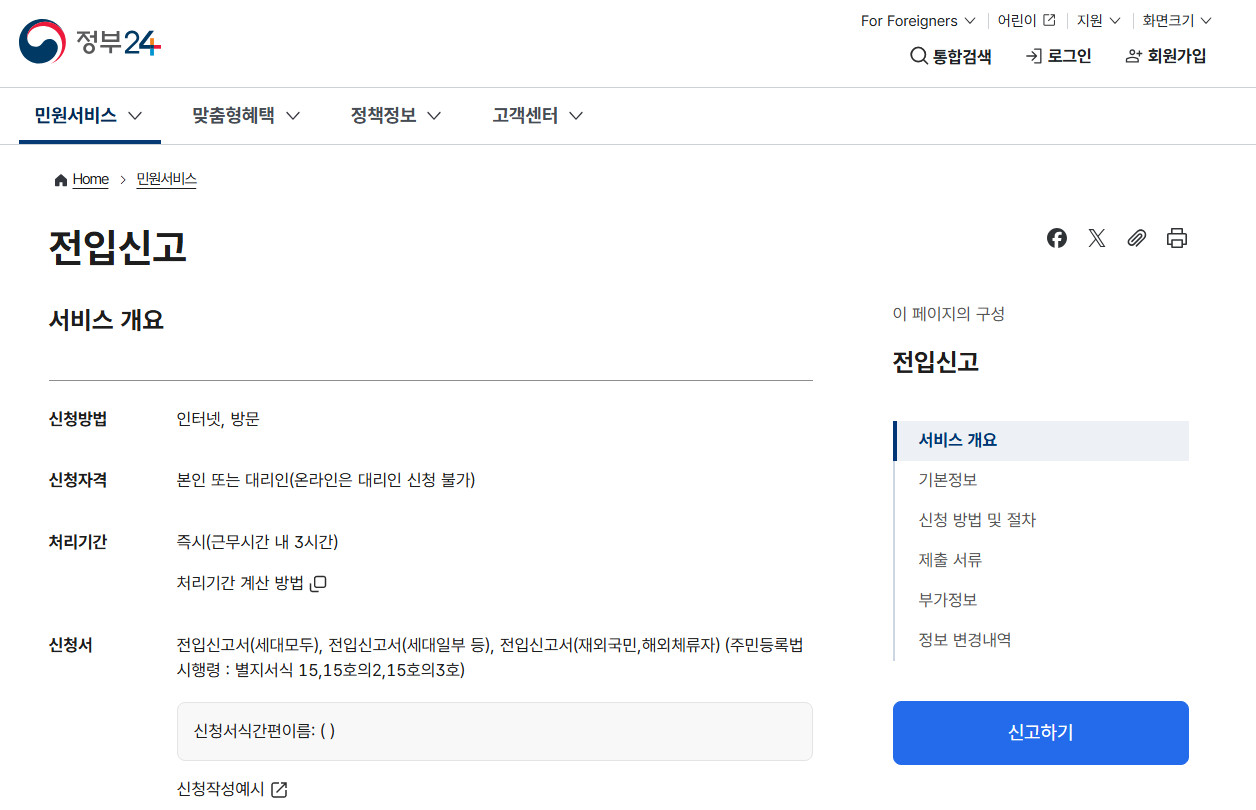This screenshot has height=810, width=1256.
Task: Share page on X icon
Action: pyautogui.click(x=1097, y=238)
